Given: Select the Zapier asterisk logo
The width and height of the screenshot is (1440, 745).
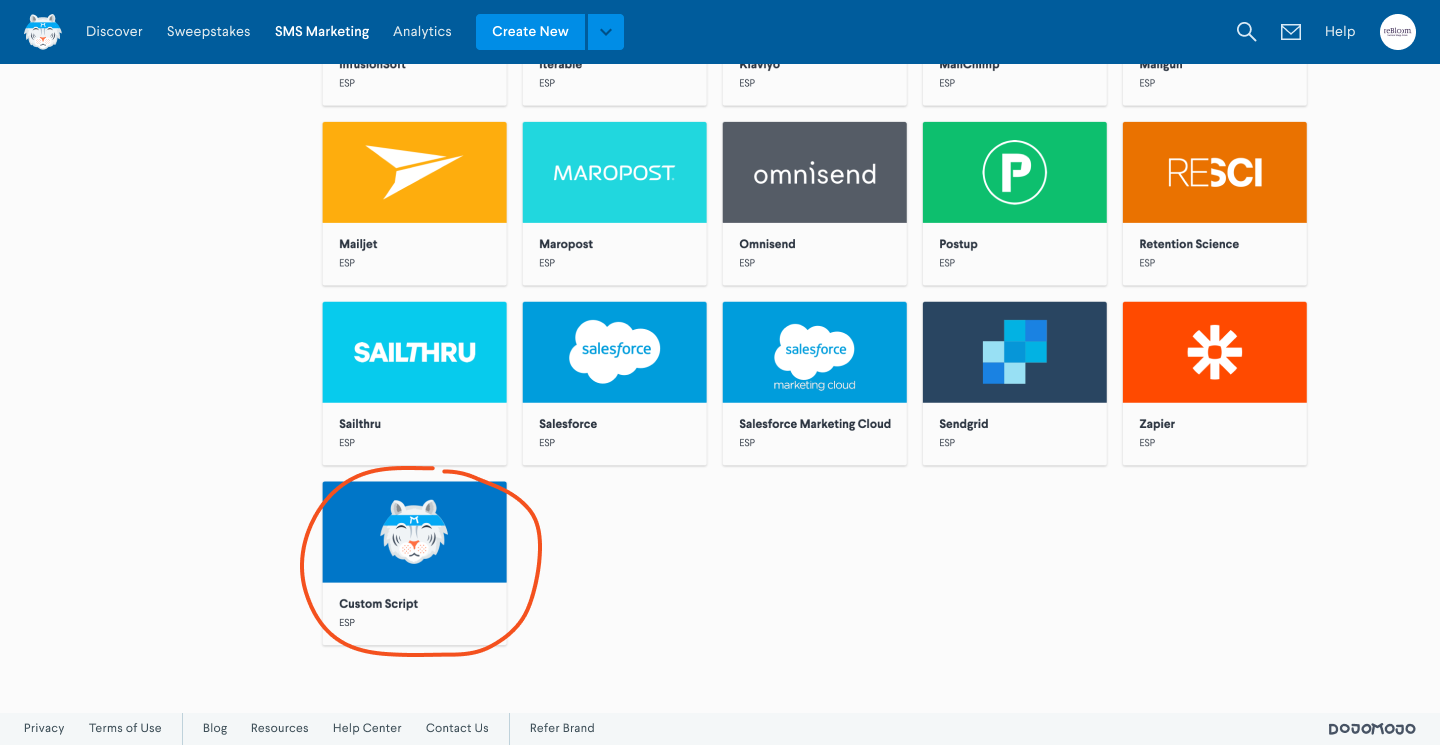Looking at the screenshot, I should point(1215,352).
